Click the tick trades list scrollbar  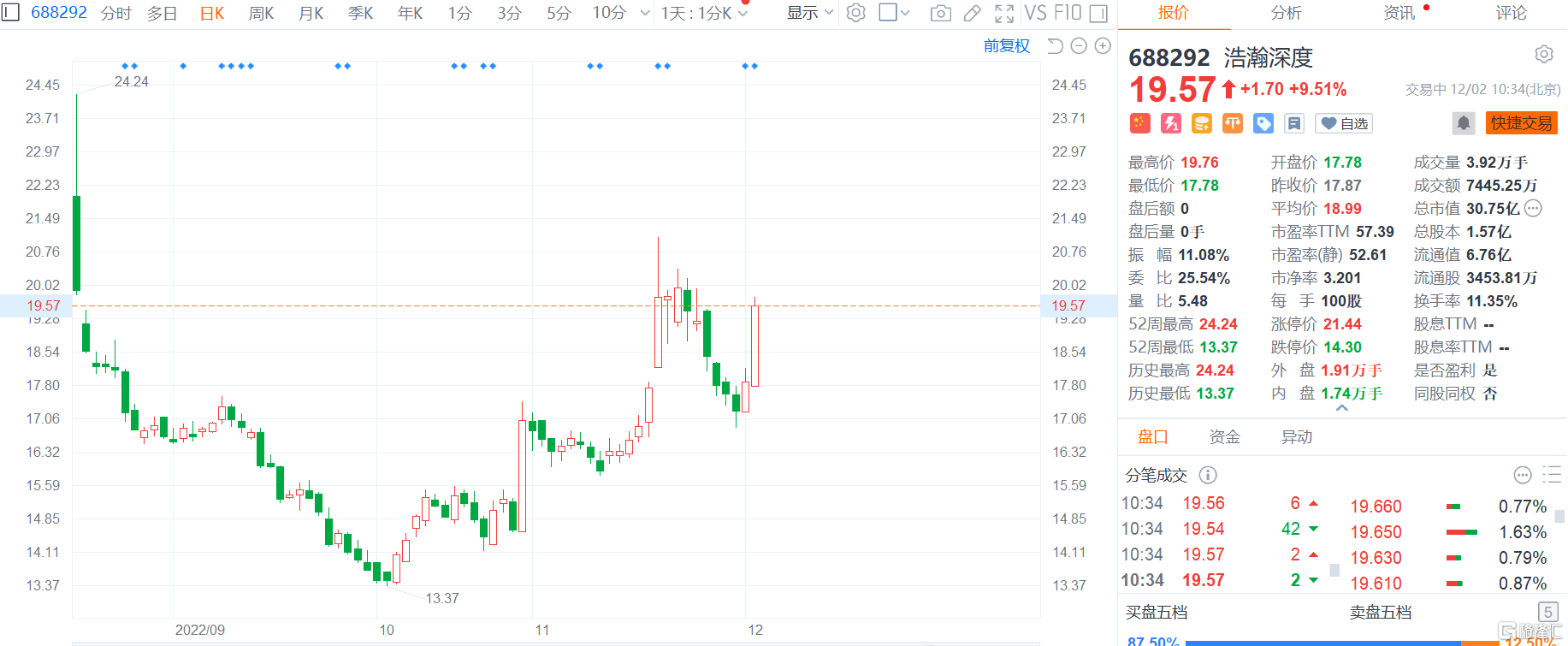coord(1334,569)
